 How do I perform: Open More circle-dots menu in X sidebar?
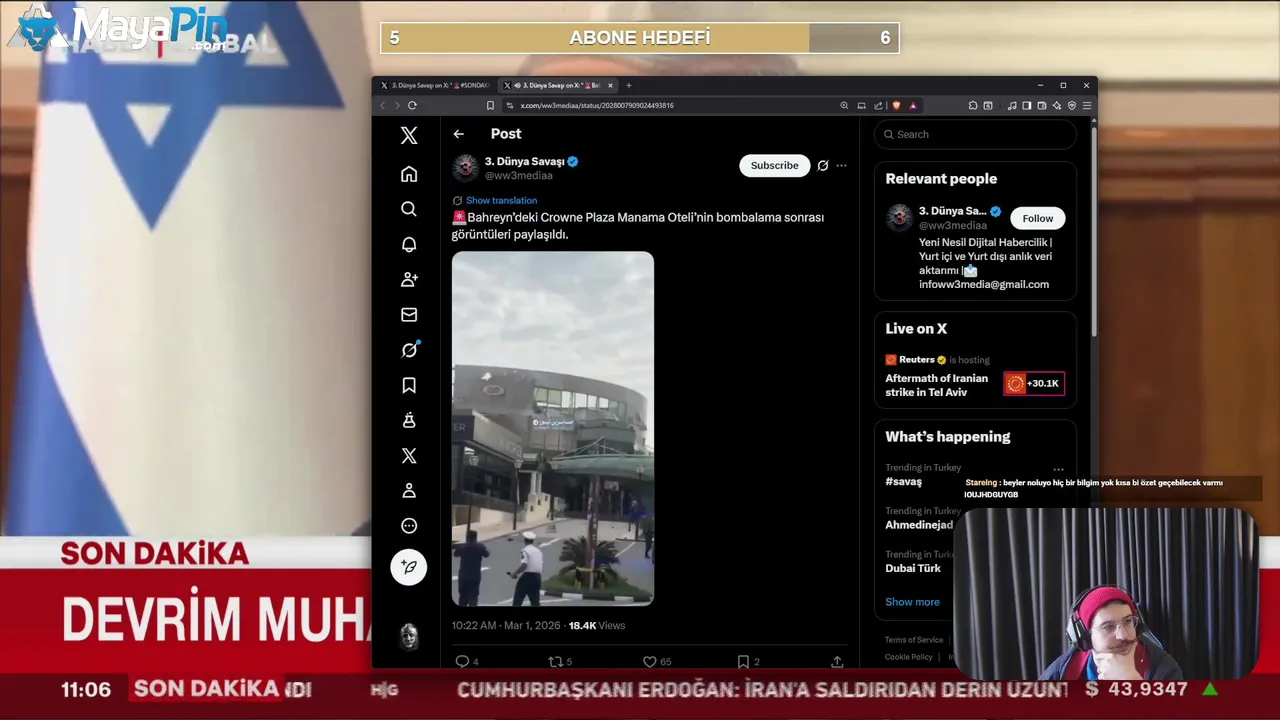pos(409,526)
